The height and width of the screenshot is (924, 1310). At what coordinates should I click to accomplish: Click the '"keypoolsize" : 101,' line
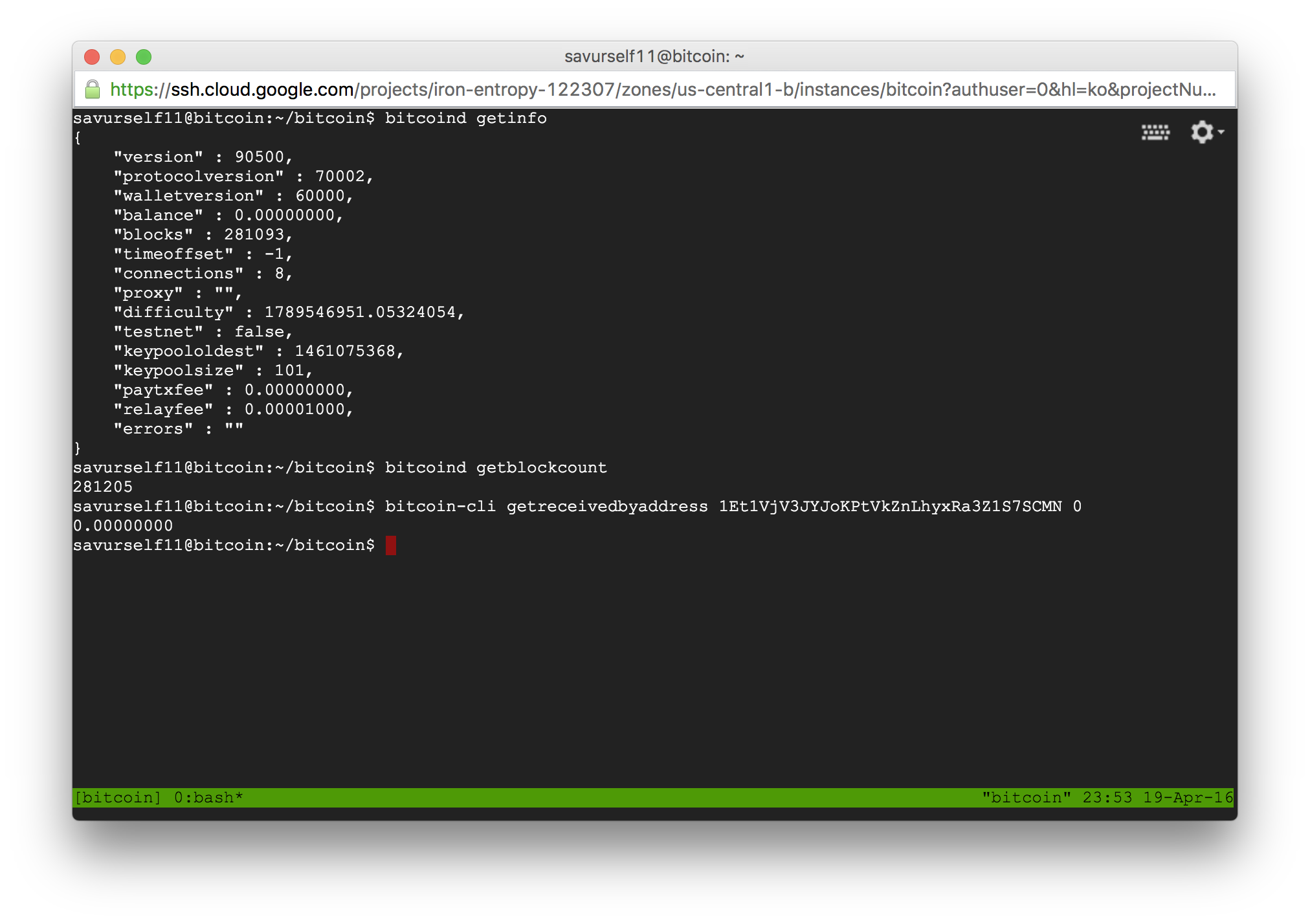click(x=213, y=370)
